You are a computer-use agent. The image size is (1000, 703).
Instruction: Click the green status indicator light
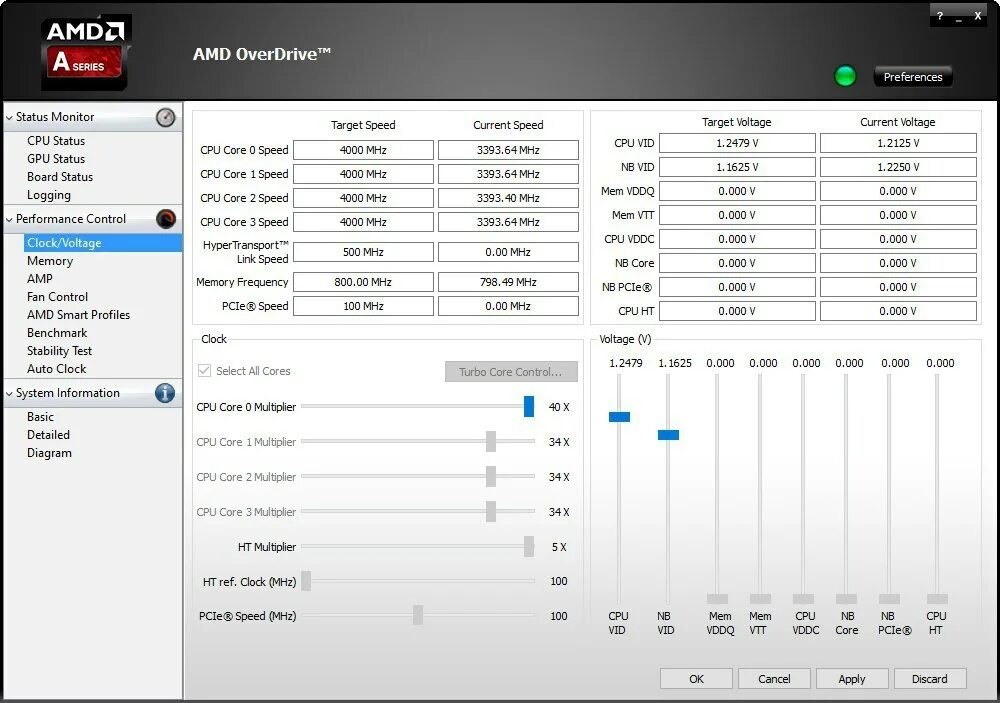[x=845, y=76]
